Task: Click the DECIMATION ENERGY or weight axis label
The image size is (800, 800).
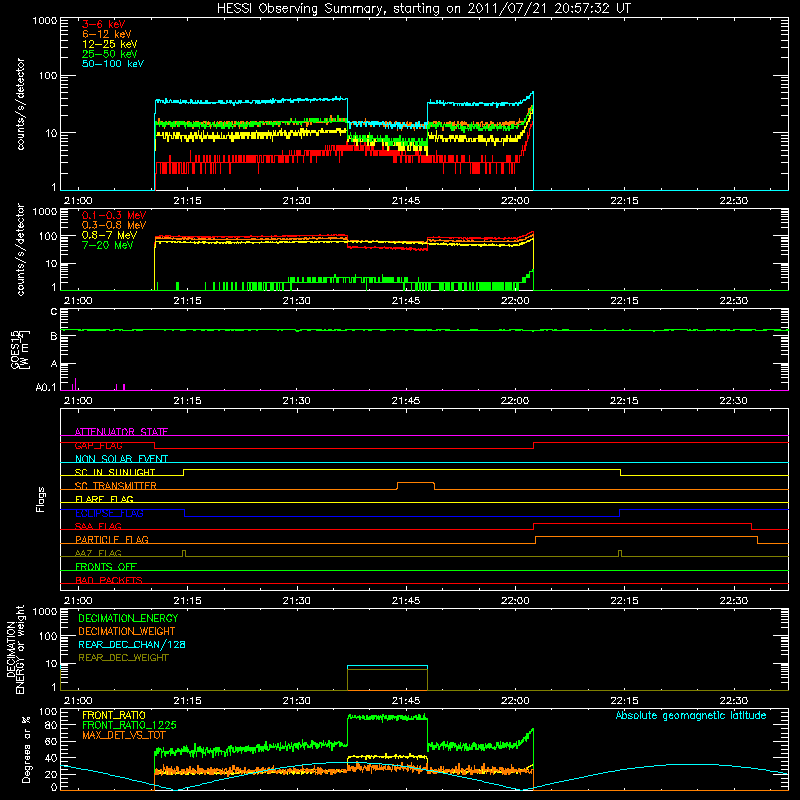Action: pos(15,649)
